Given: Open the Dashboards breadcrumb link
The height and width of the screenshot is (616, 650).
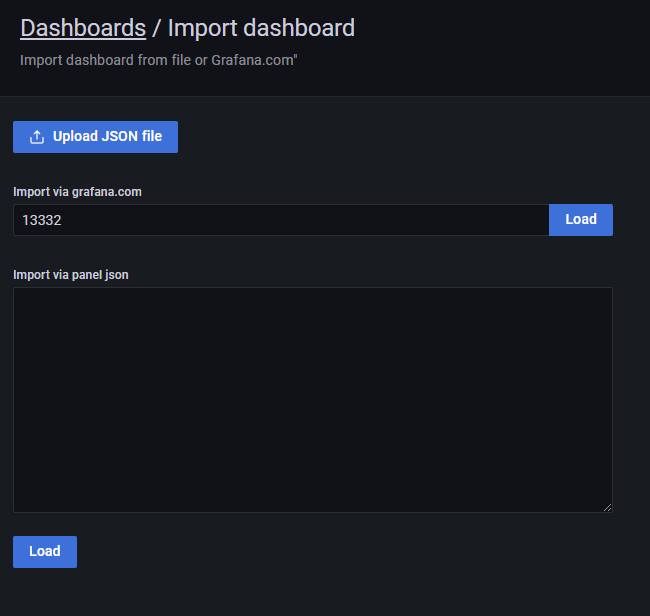Looking at the screenshot, I should pyautogui.click(x=83, y=28).
